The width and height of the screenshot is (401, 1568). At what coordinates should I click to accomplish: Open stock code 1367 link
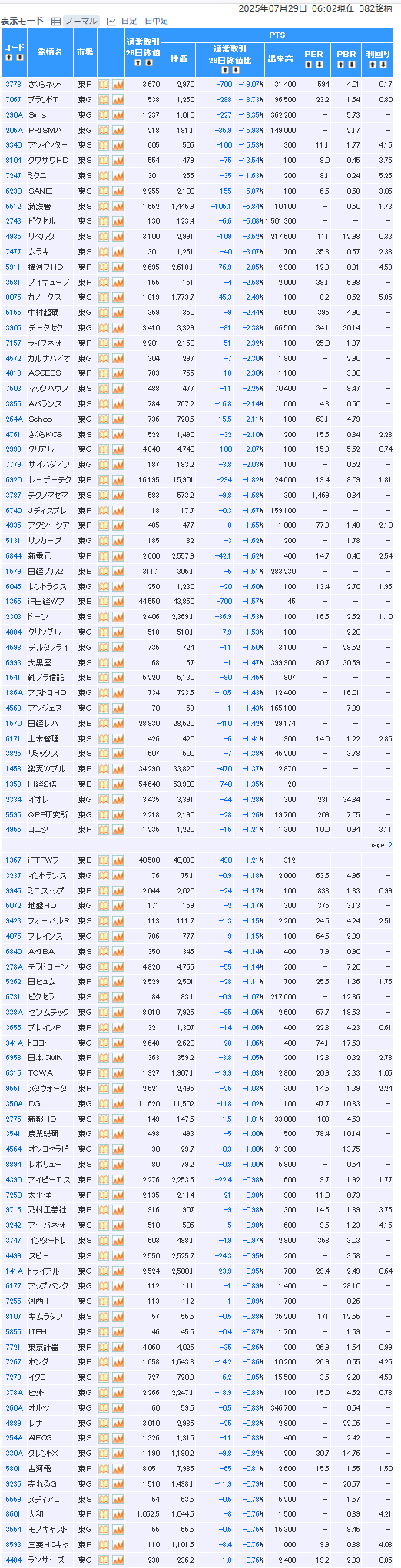(13, 860)
